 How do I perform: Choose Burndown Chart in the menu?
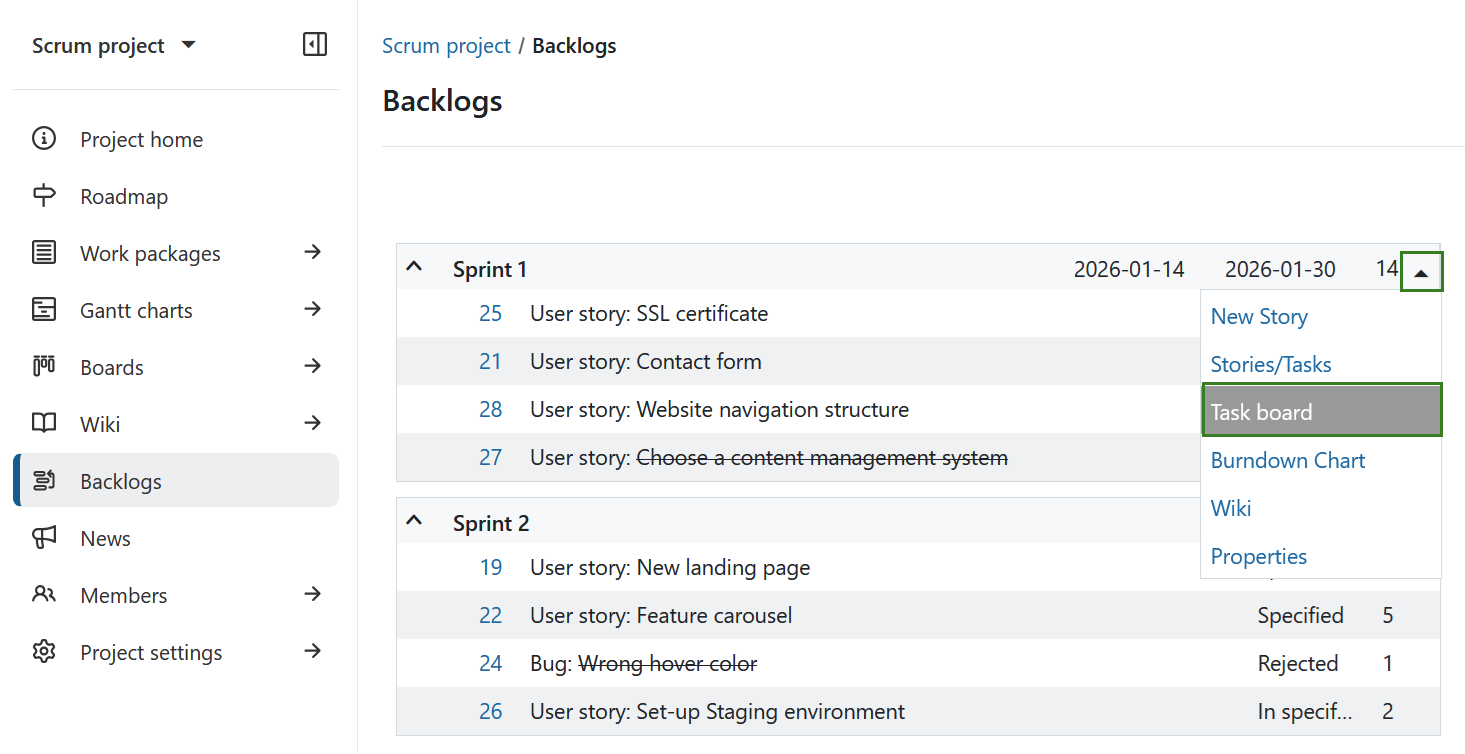[x=1288, y=460]
